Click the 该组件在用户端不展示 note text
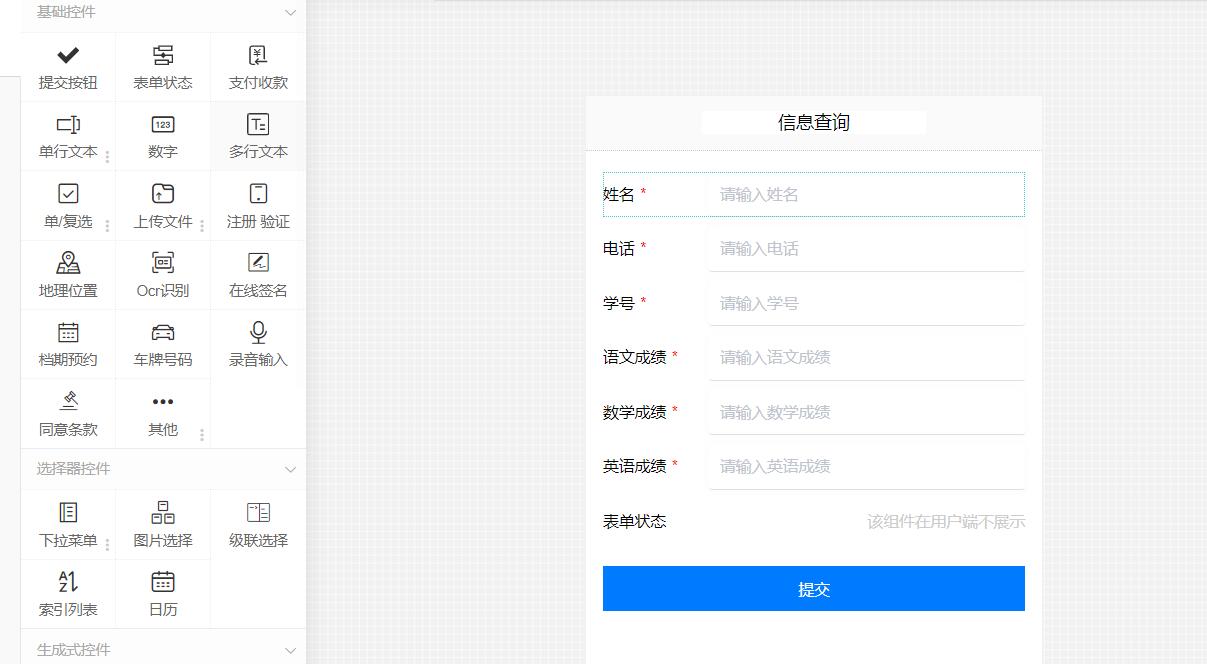 click(x=946, y=522)
